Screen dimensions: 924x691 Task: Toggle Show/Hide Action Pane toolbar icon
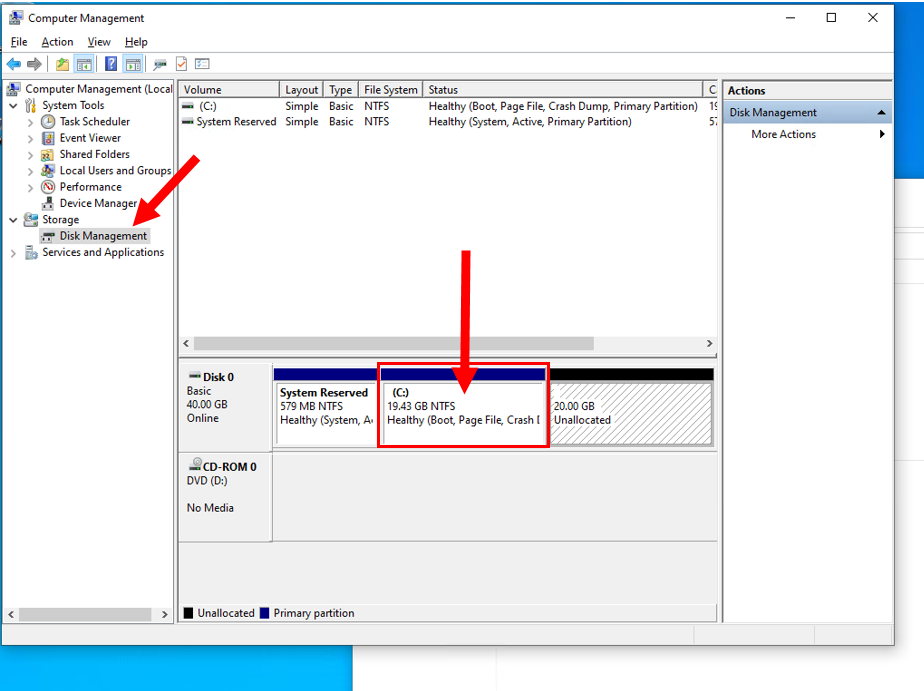tap(132, 64)
